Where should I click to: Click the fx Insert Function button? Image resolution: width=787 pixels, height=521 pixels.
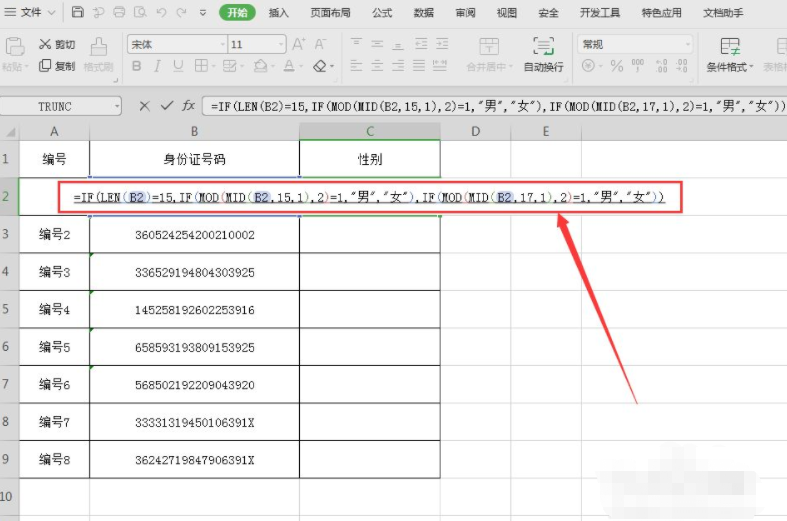click(188, 106)
